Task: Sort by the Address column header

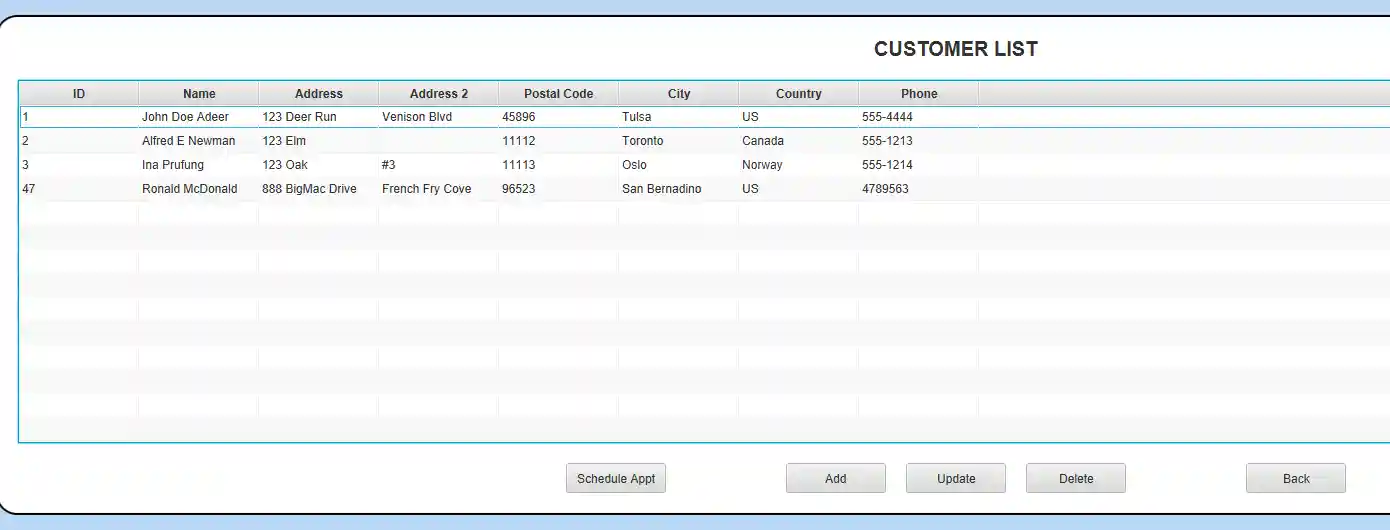Action: [x=319, y=93]
